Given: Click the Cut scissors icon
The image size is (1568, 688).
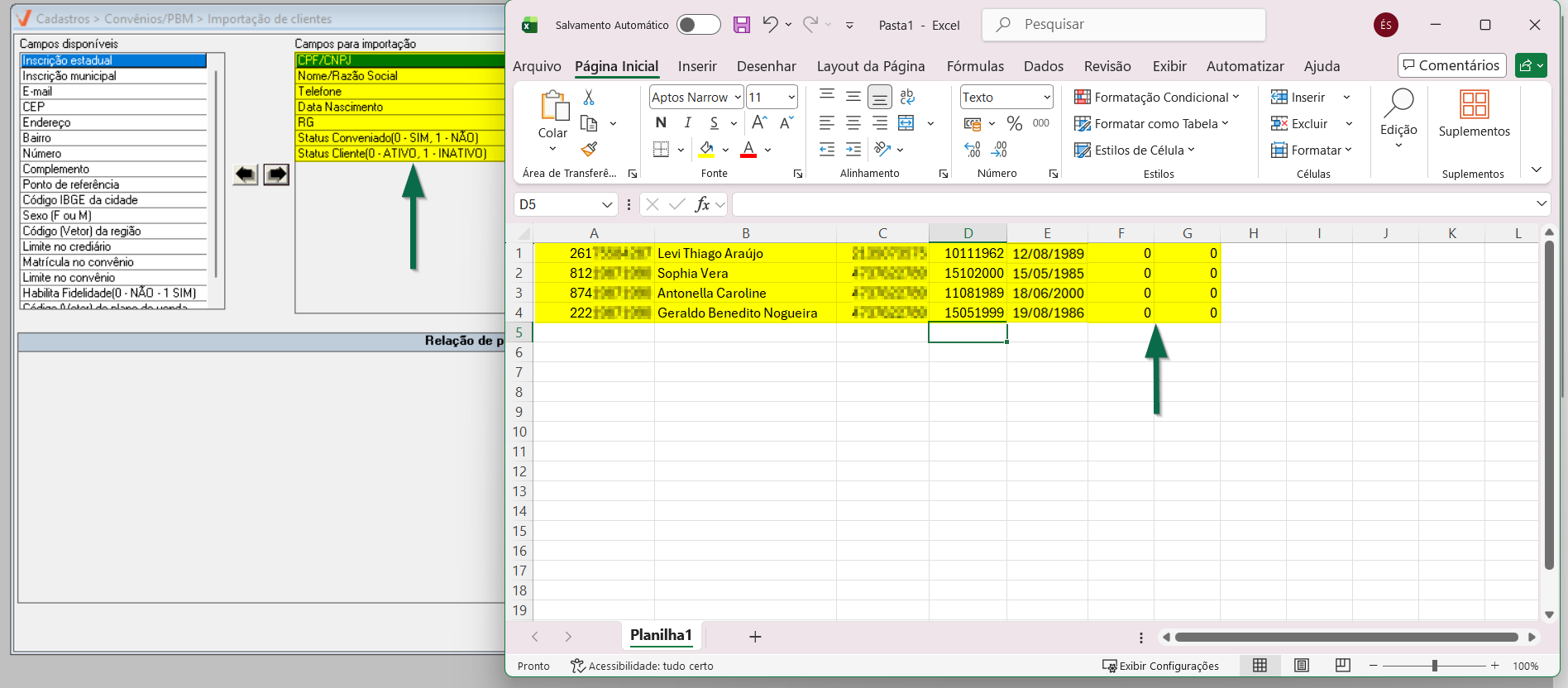Looking at the screenshot, I should tap(589, 98).
